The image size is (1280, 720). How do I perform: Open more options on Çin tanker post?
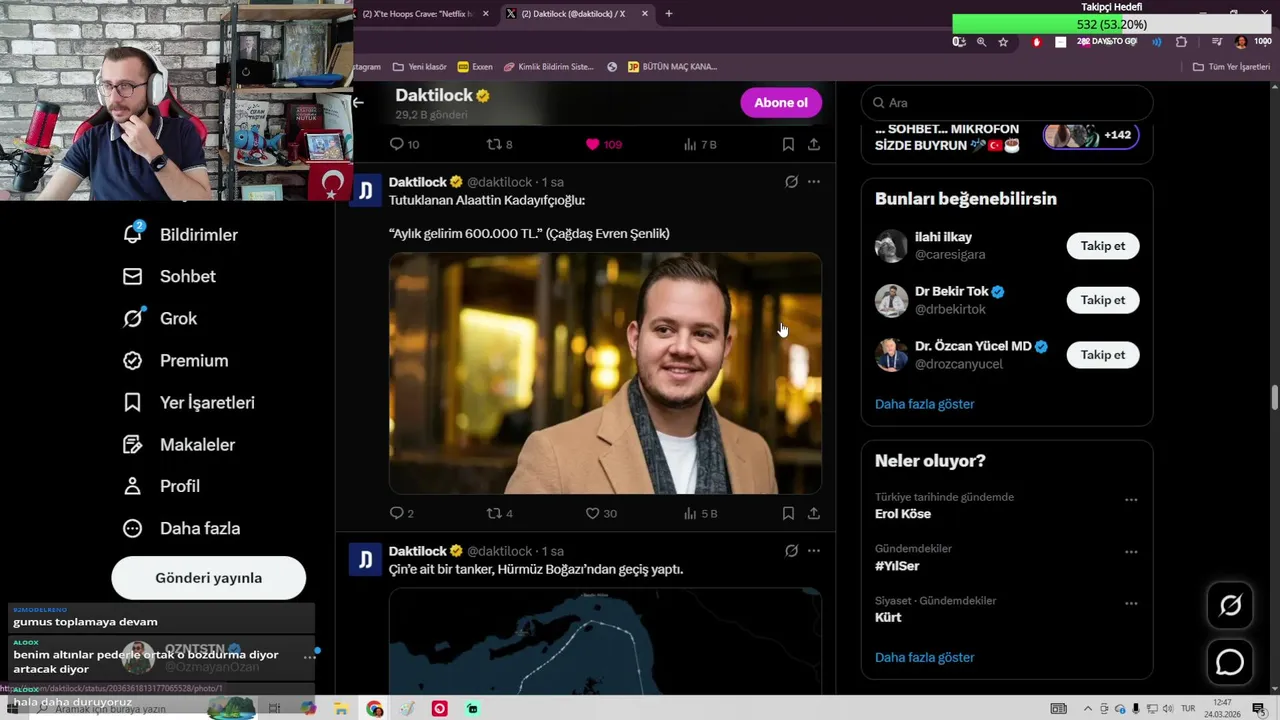point(814,551)
